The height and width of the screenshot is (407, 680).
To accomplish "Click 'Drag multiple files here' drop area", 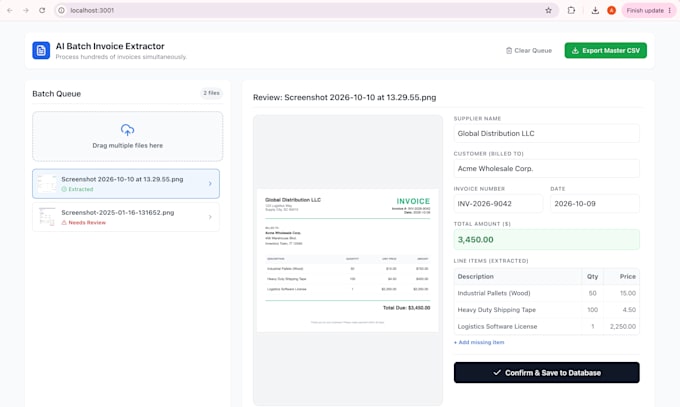I will click(x=128, y=137).
